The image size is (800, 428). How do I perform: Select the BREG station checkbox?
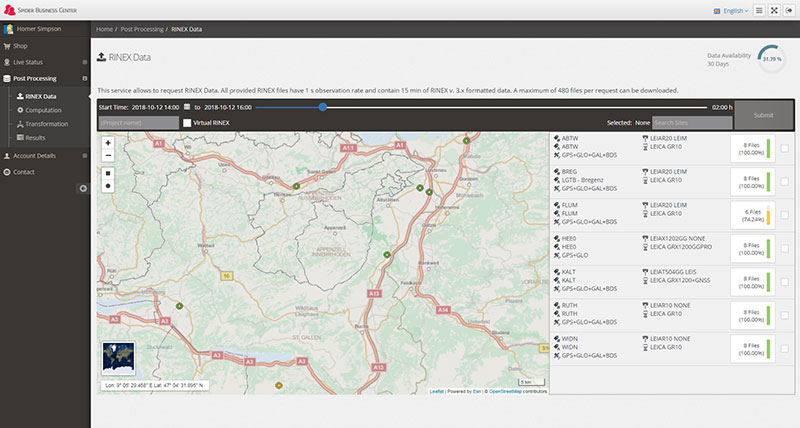(784, 182)
